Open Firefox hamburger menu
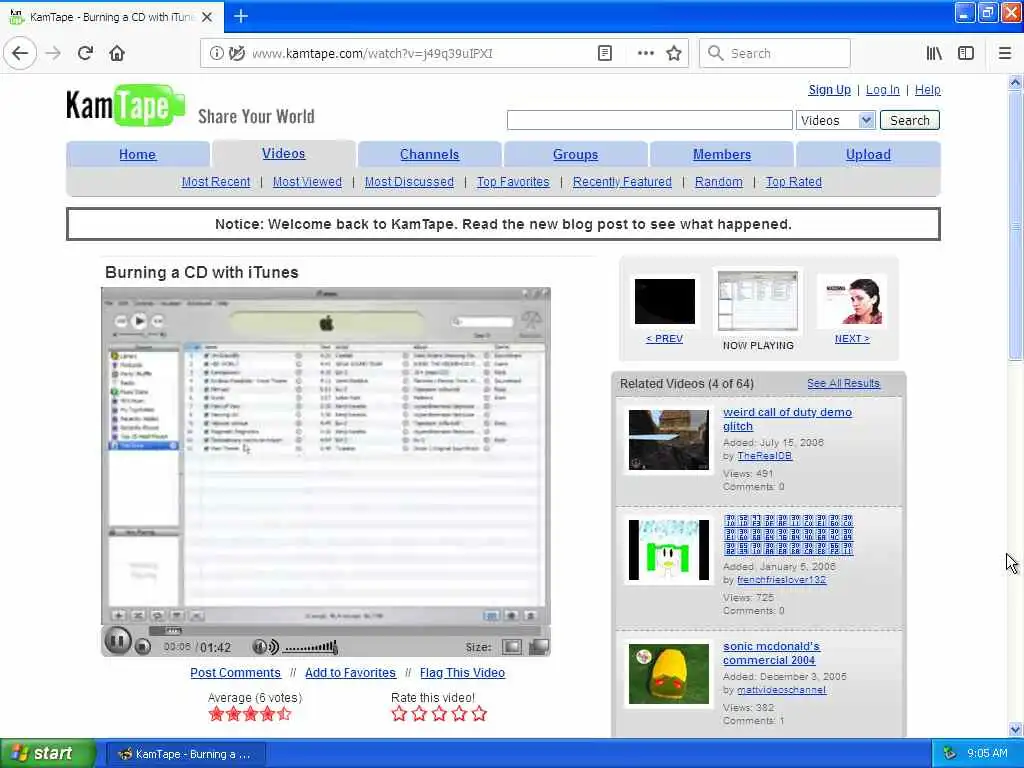 [1005, 53]
